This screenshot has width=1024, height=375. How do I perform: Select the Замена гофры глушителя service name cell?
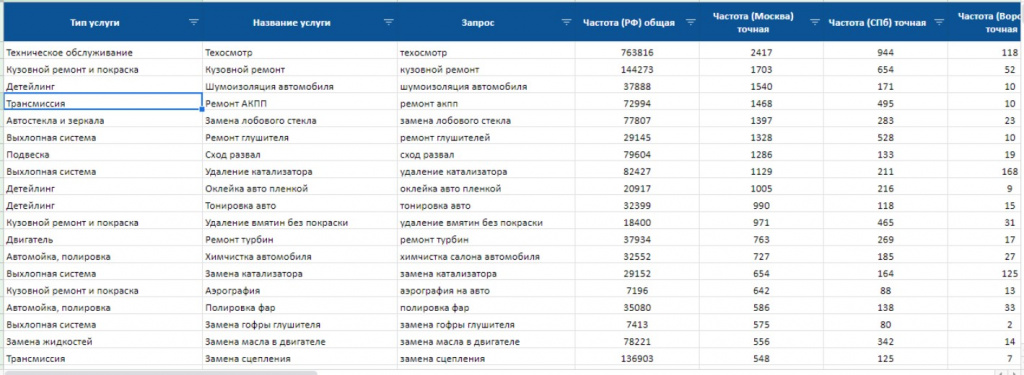coord(300,324)
